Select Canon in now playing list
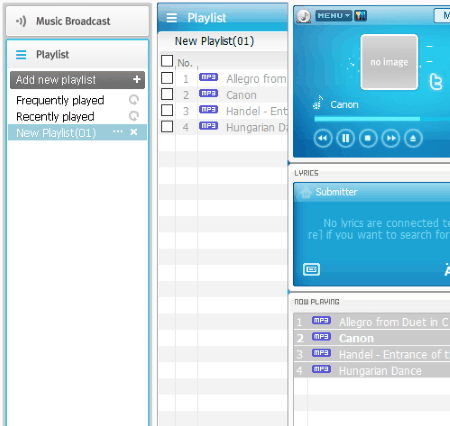The image size is (450, 426). tap(372, 338)
